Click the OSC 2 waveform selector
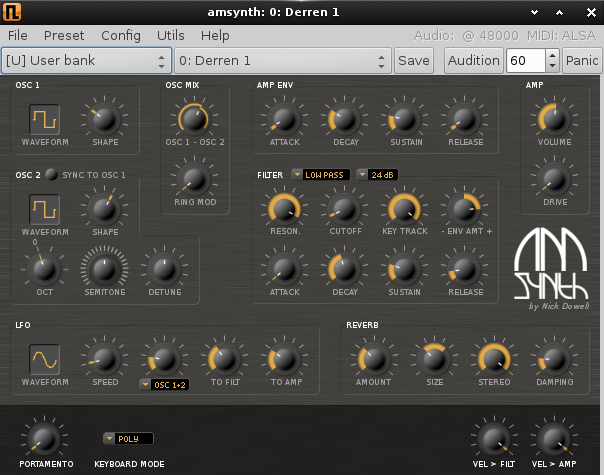Image resolution: width=604 pixels, height=475 pixels. 45,209
